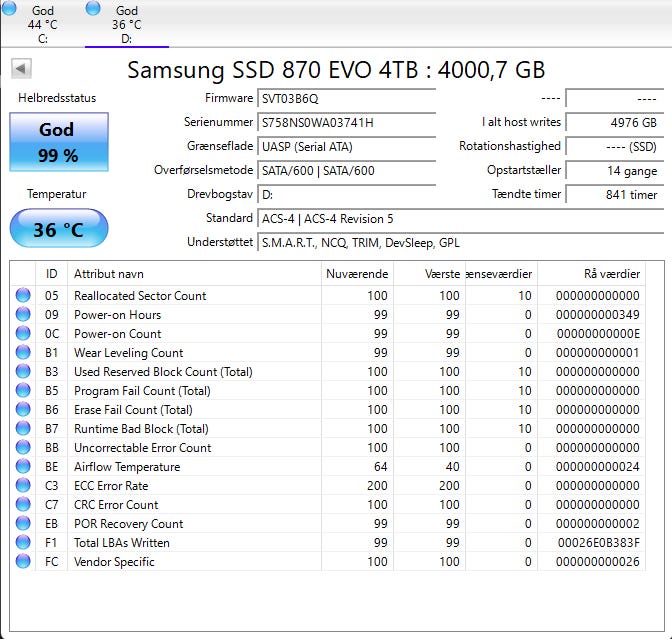Select the Wear Leveling Count attribute name
Screen dimensions: 672x639
(129, 353)
